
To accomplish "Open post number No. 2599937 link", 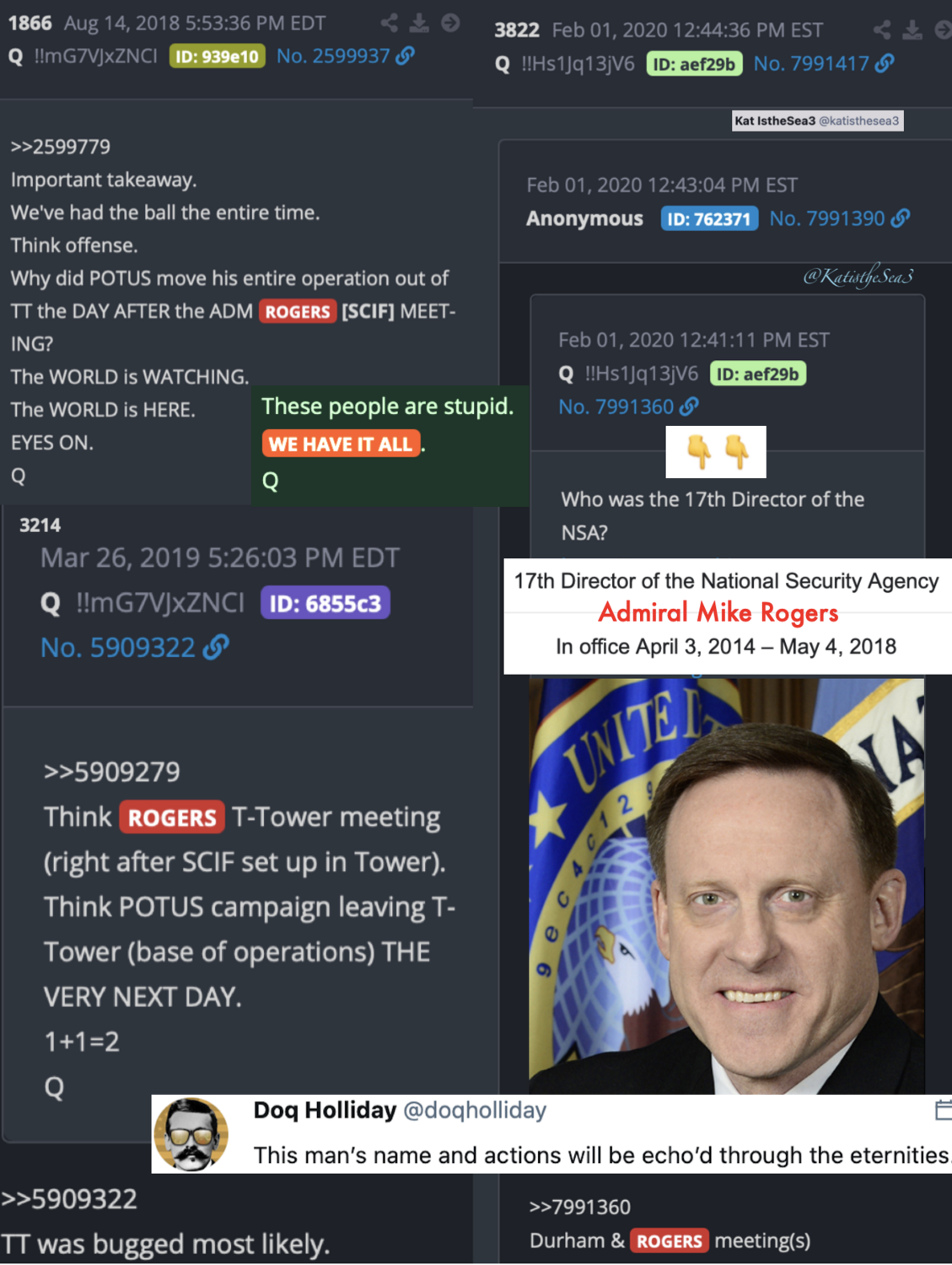I will 333,56.
